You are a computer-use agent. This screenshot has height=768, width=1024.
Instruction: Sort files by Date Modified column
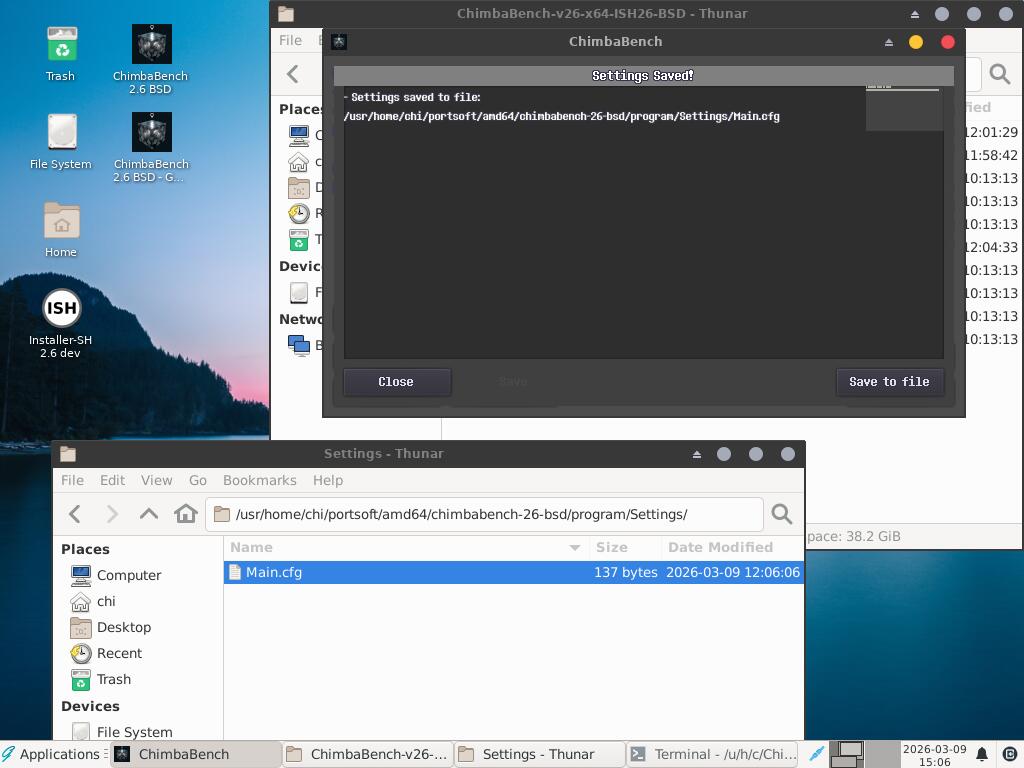tap(720, 547)
